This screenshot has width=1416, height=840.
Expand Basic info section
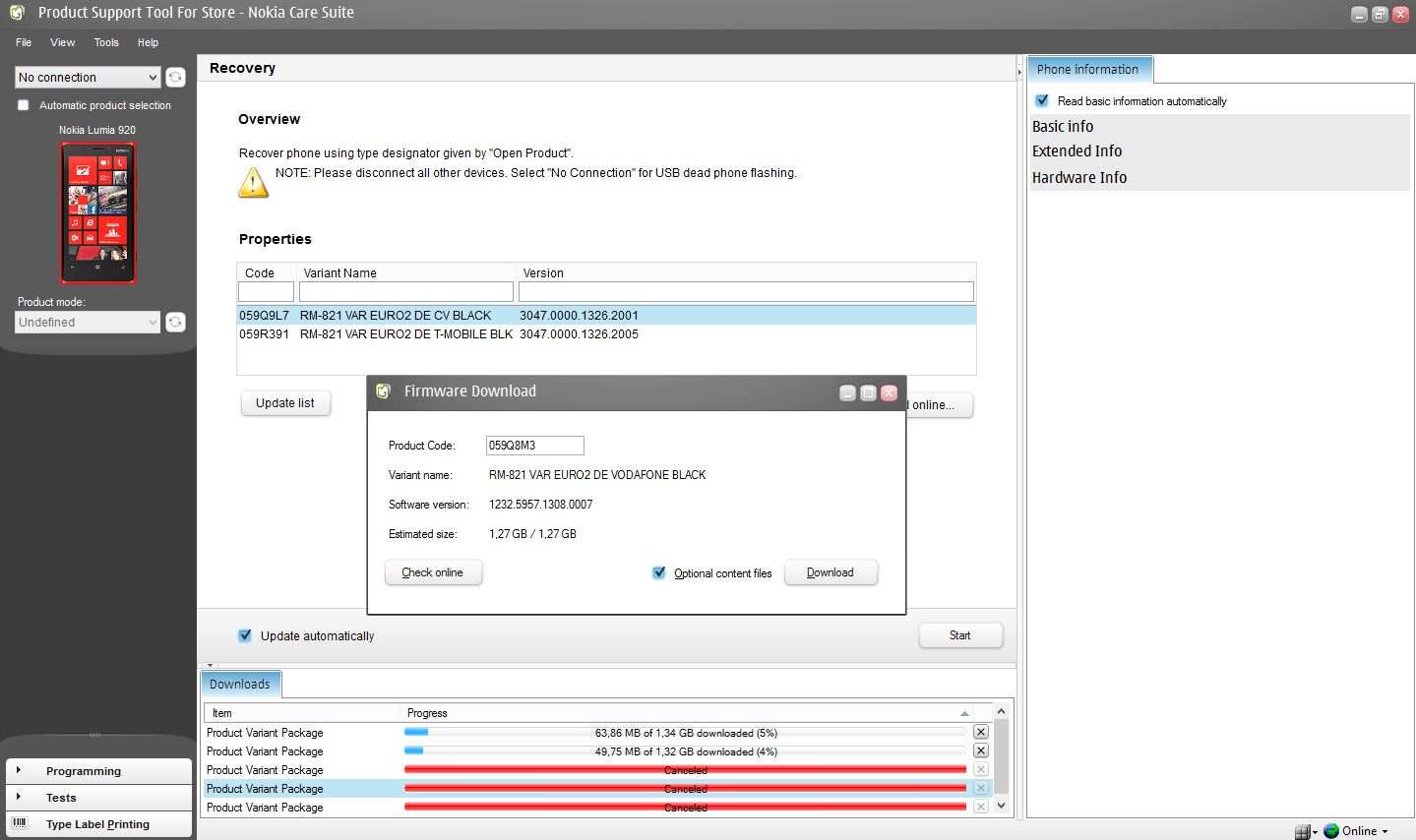1219,126
